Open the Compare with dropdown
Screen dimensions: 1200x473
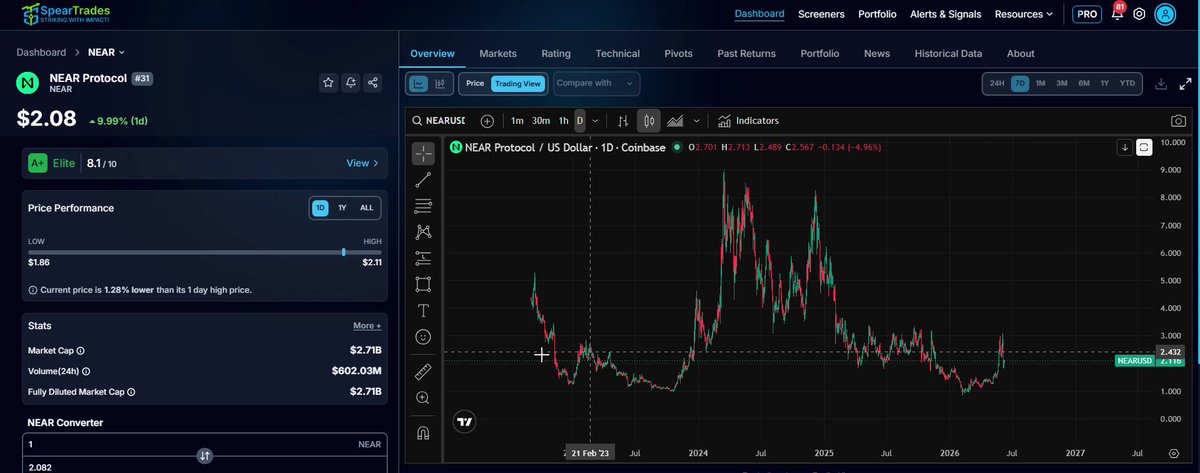tap(596, 84)
